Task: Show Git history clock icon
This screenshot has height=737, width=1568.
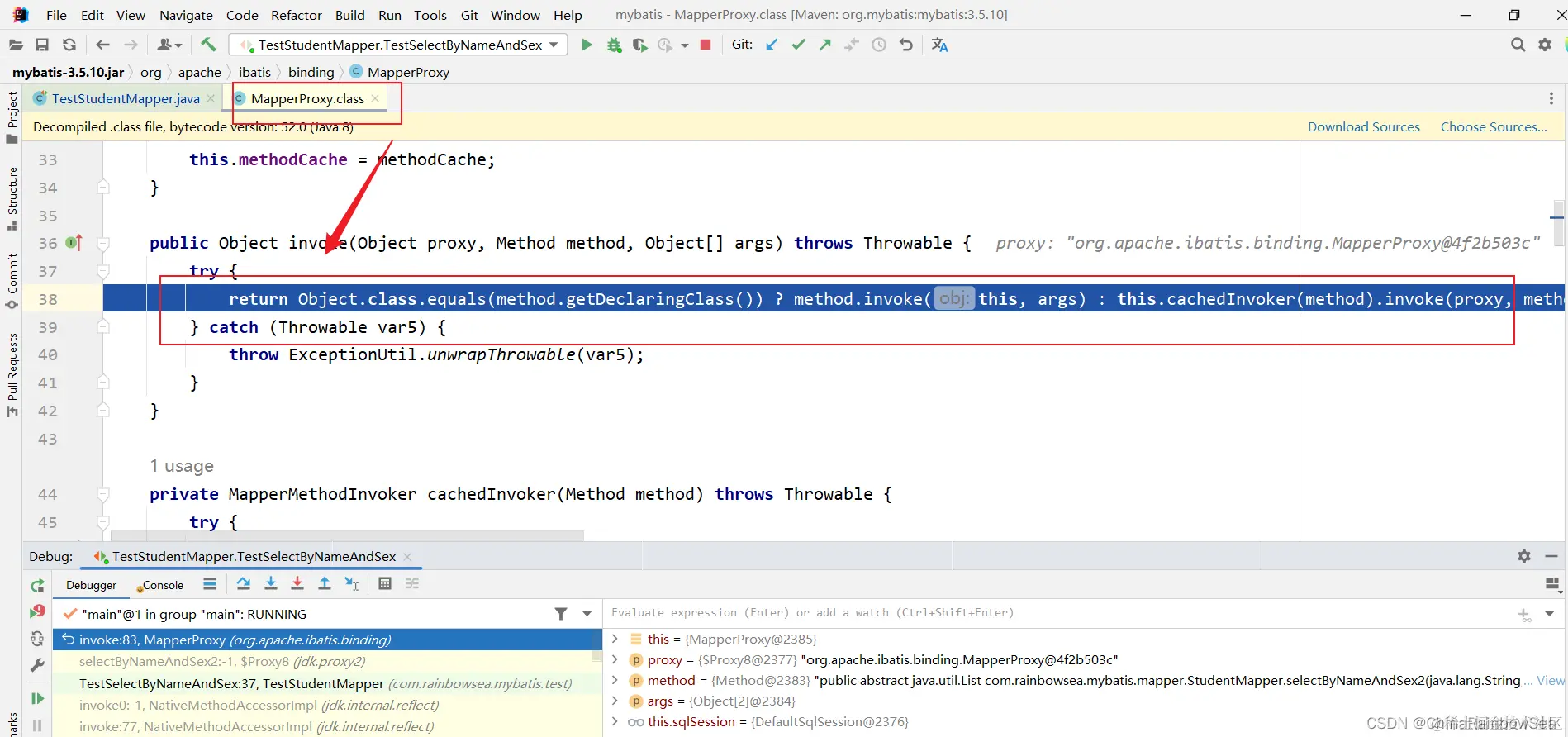Action: tap(879, 45)
